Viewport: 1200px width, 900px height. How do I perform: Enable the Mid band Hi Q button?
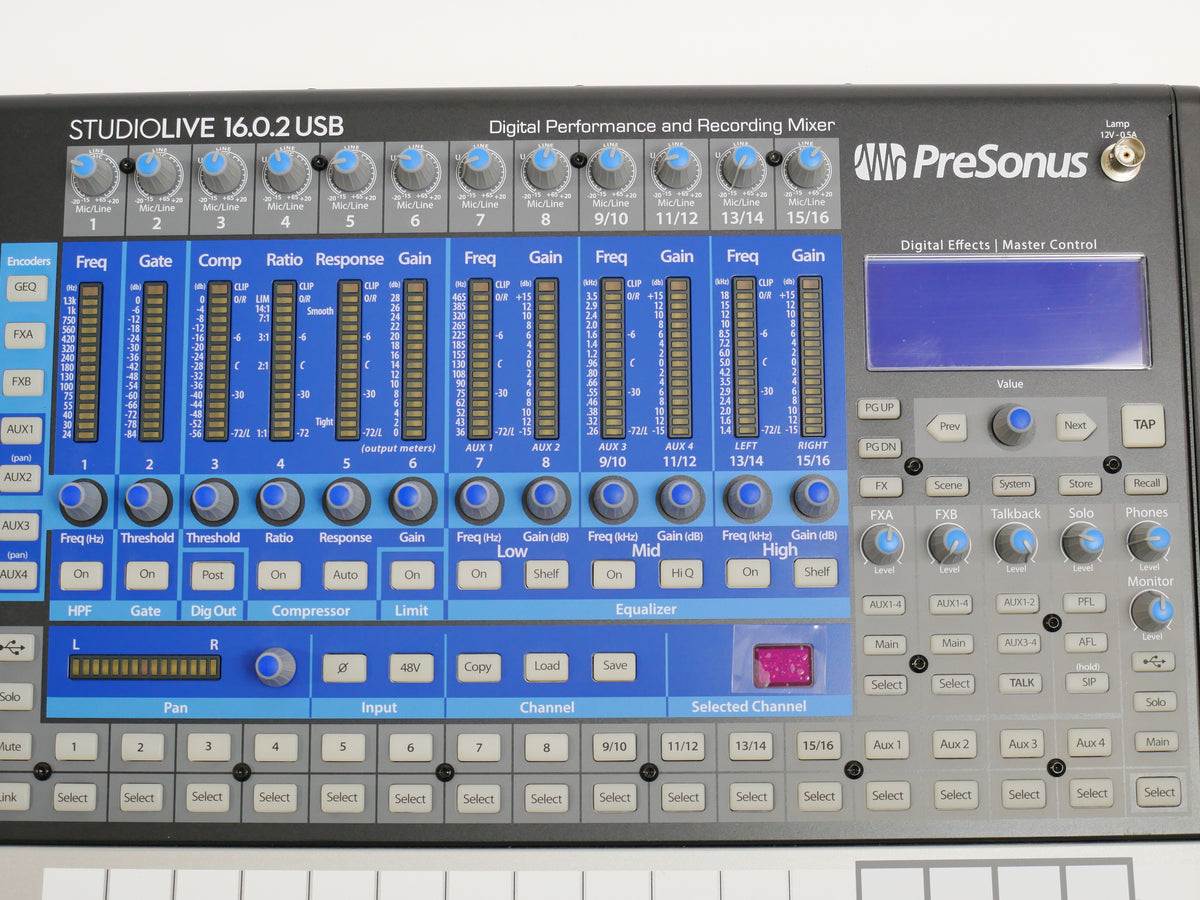point(681,573)
